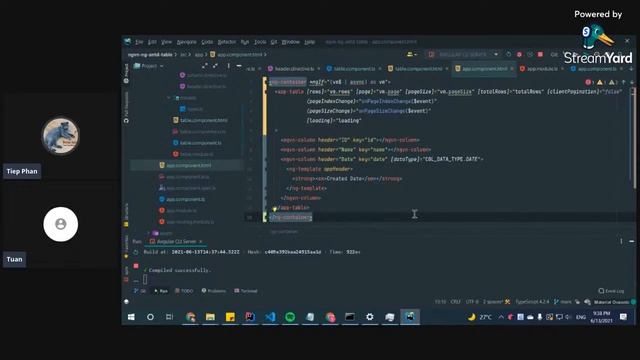Select the table.component.ts editor tab
Image resolution: width=640 pixels, height=360 pixels.
pyautogui.click(x=354, y=69)
